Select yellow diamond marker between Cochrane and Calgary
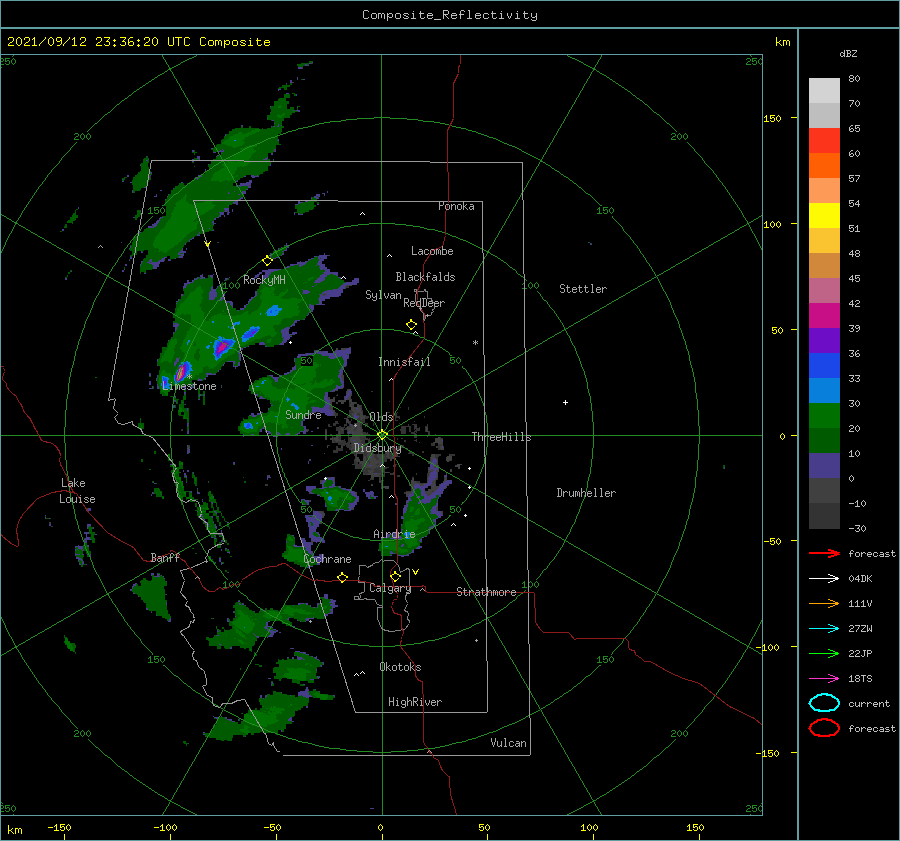900x841 pixels. coord(342,577)
